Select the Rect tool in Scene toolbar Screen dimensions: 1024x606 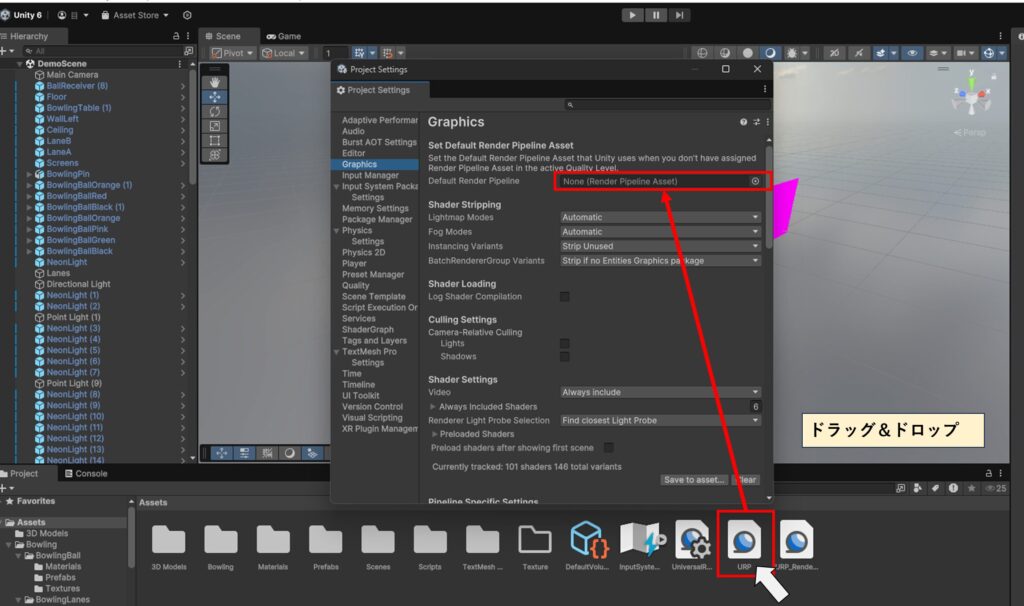coord(214,140)
